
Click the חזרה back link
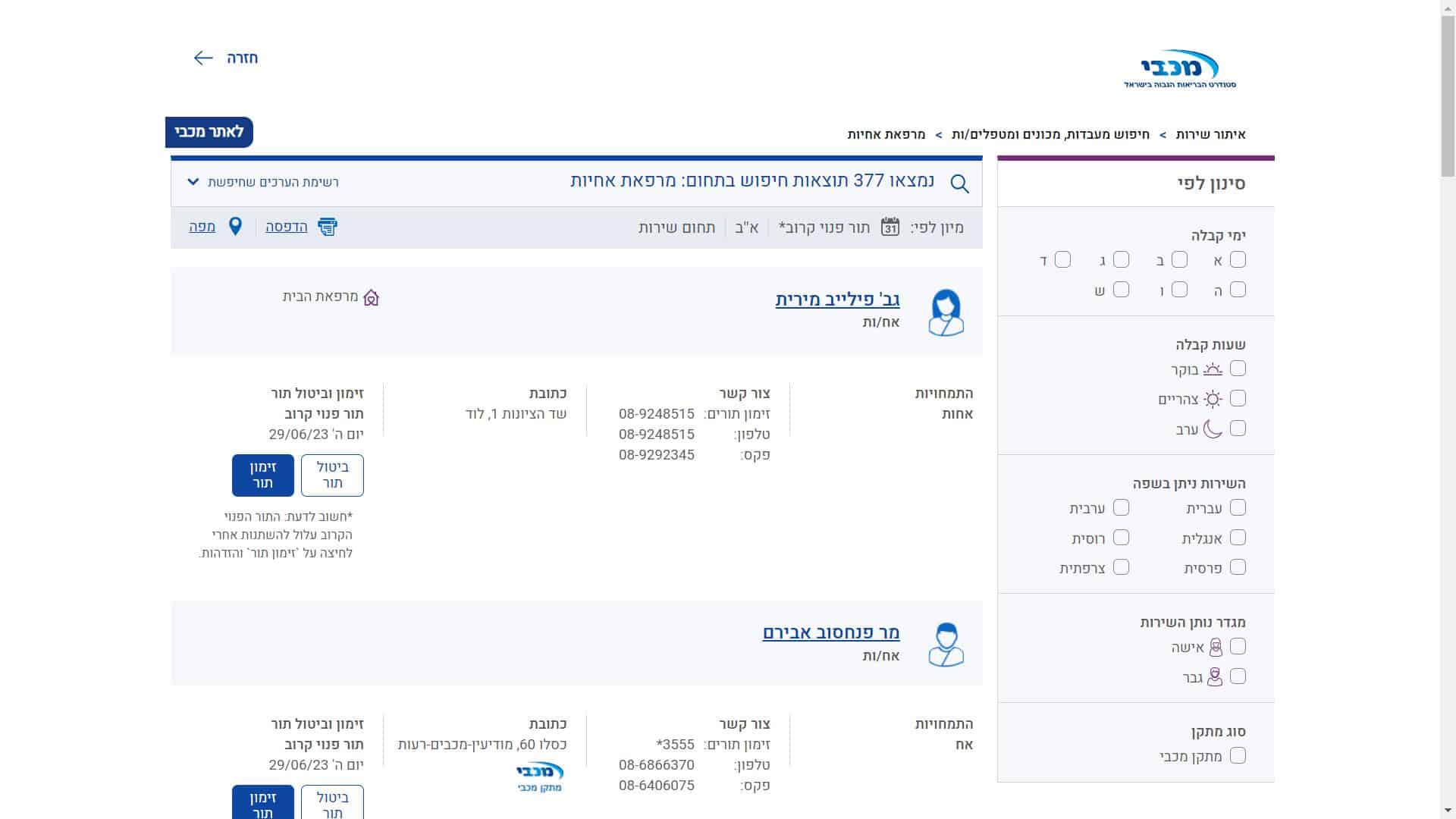pos(243,58)
